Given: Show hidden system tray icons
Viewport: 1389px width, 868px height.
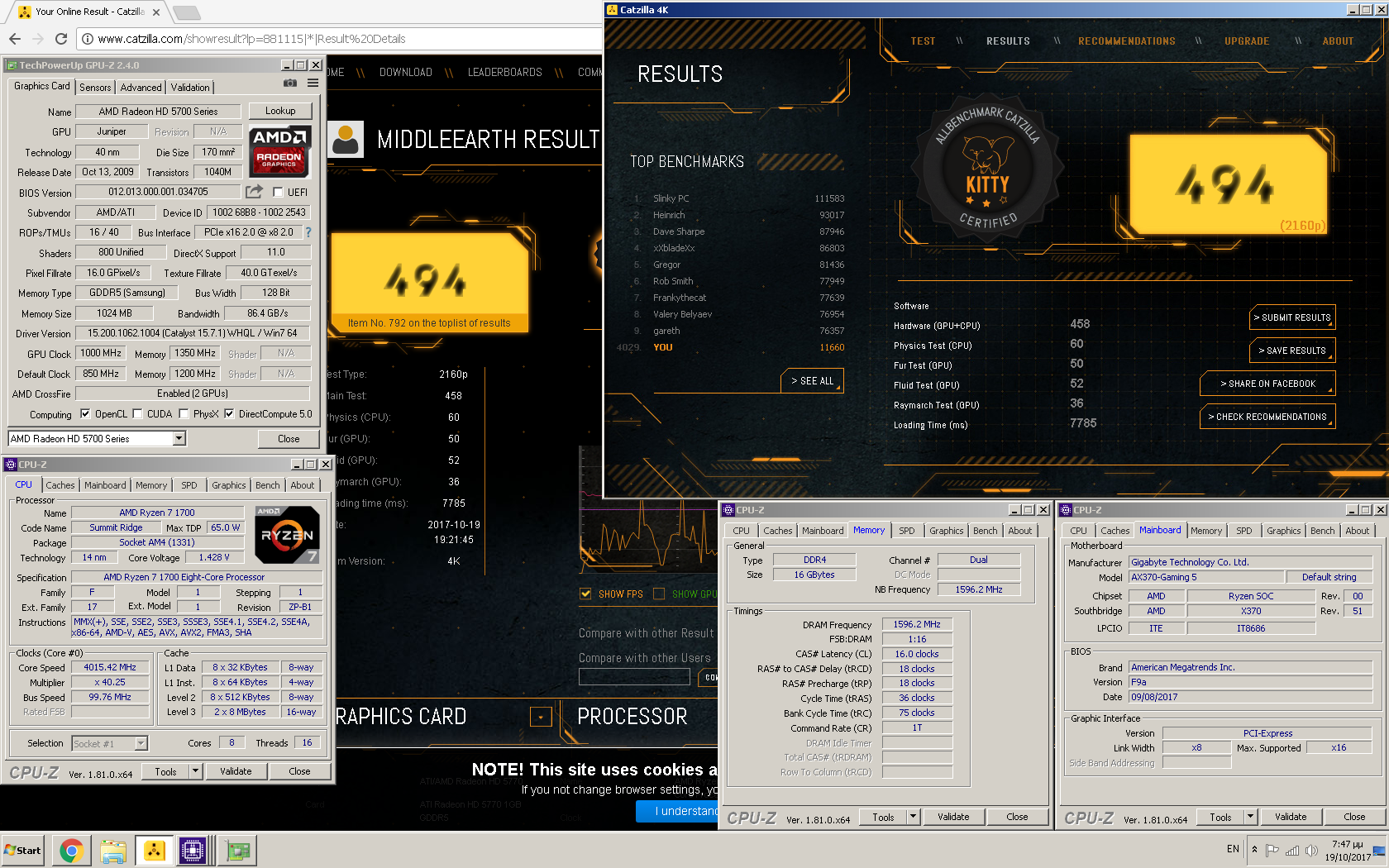Looking at the screenshot, I should pos(1254,849).
